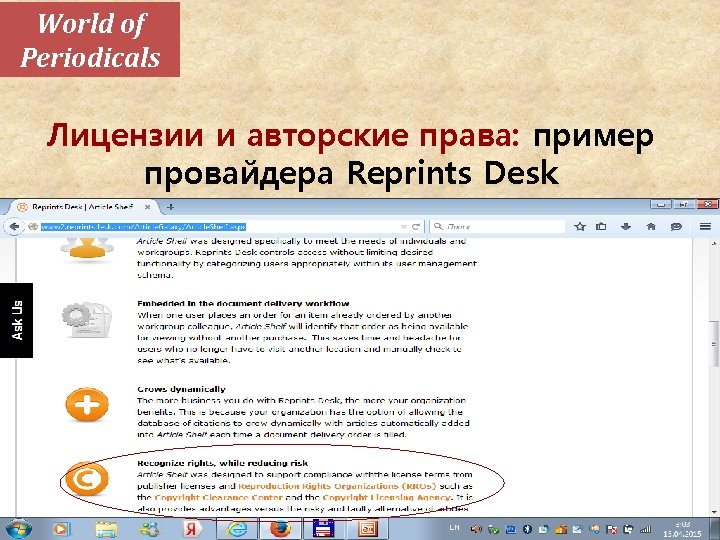Open the Copyright Licensing Agency link
Screen dimensions: 720x540
pyautogui.click(x=388, y=497)
